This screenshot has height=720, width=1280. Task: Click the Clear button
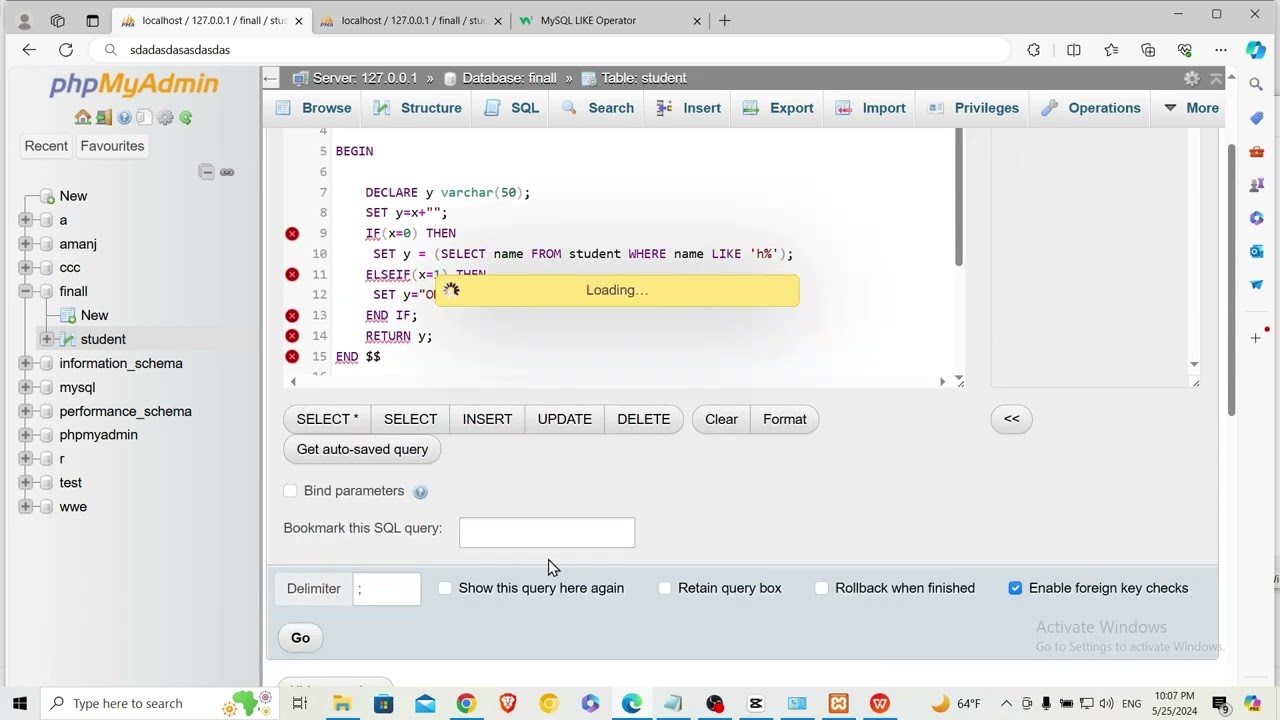721,419
